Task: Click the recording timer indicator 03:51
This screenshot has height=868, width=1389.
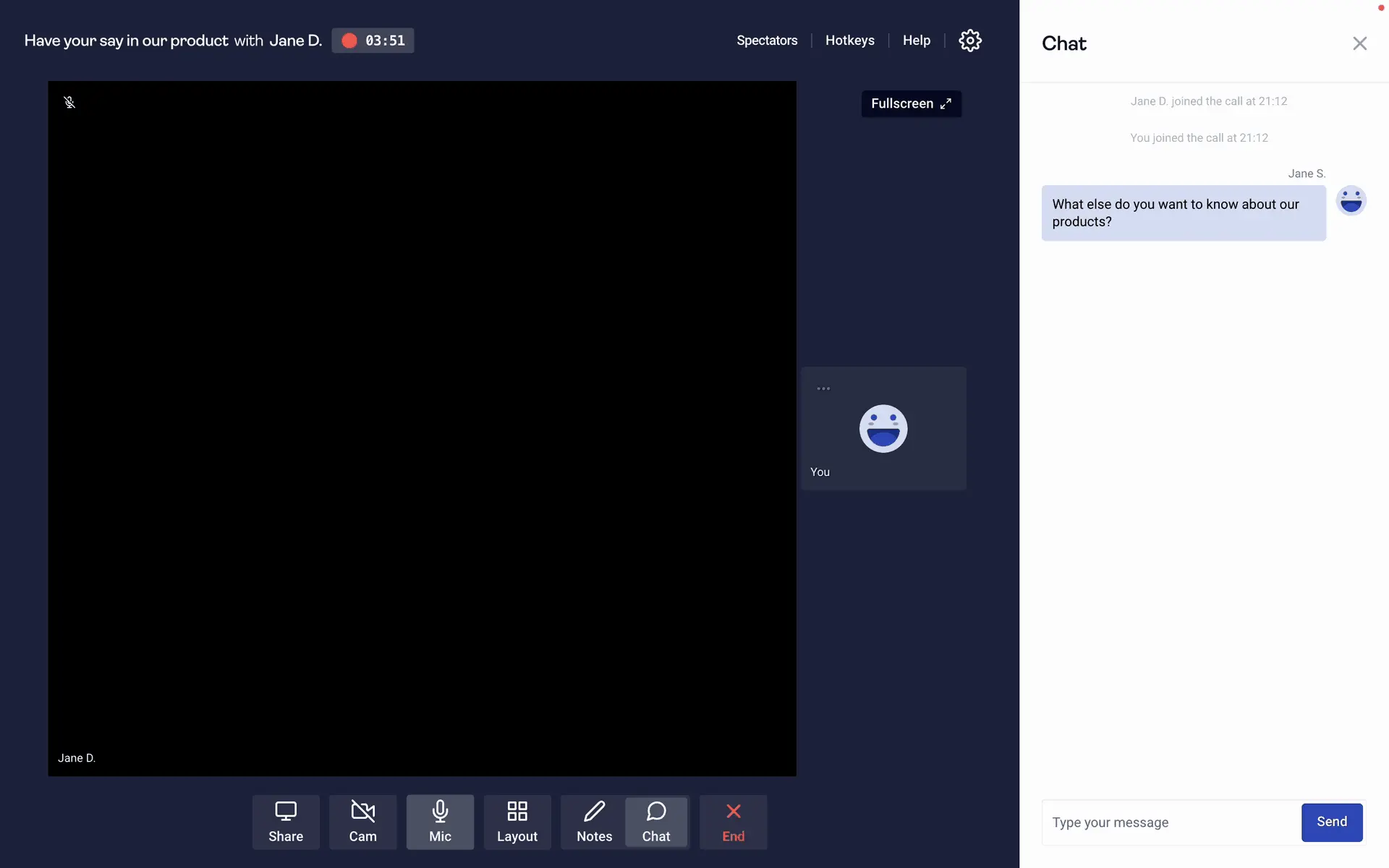Action: (x=373, y=41)
